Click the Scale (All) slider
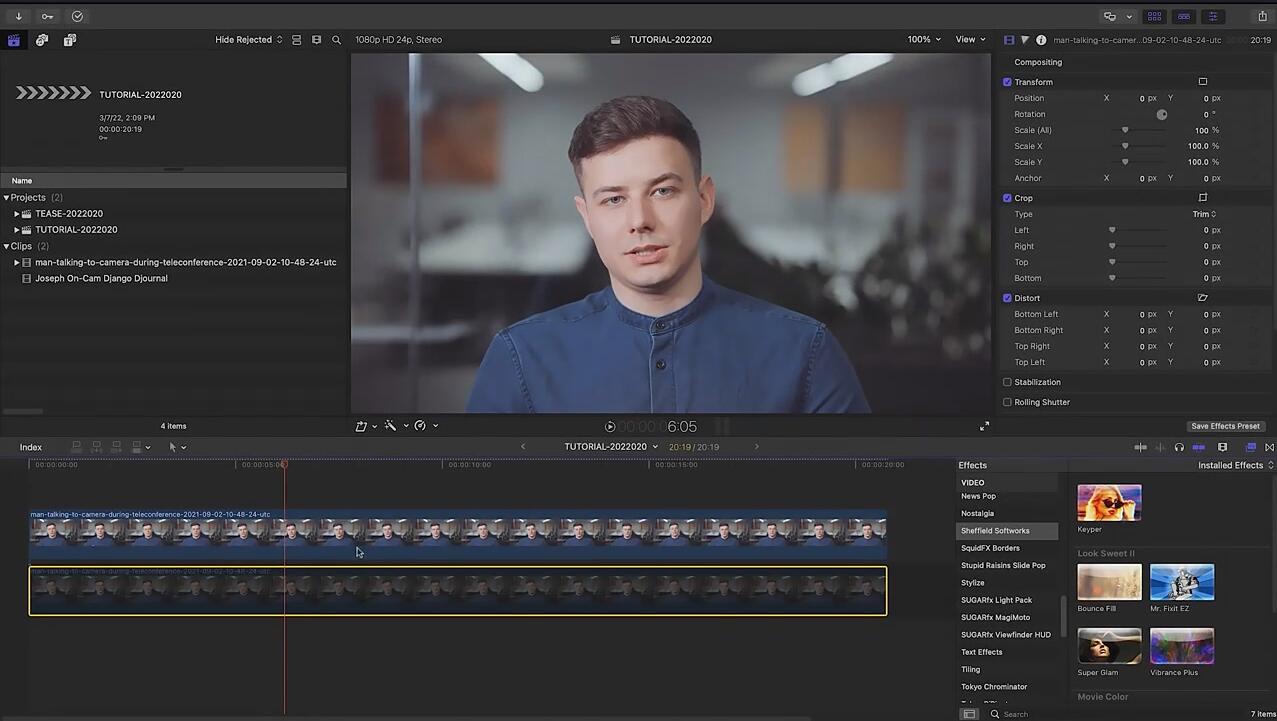The width and height of the screenshot is (1277, 721). tap(1138, 130)
